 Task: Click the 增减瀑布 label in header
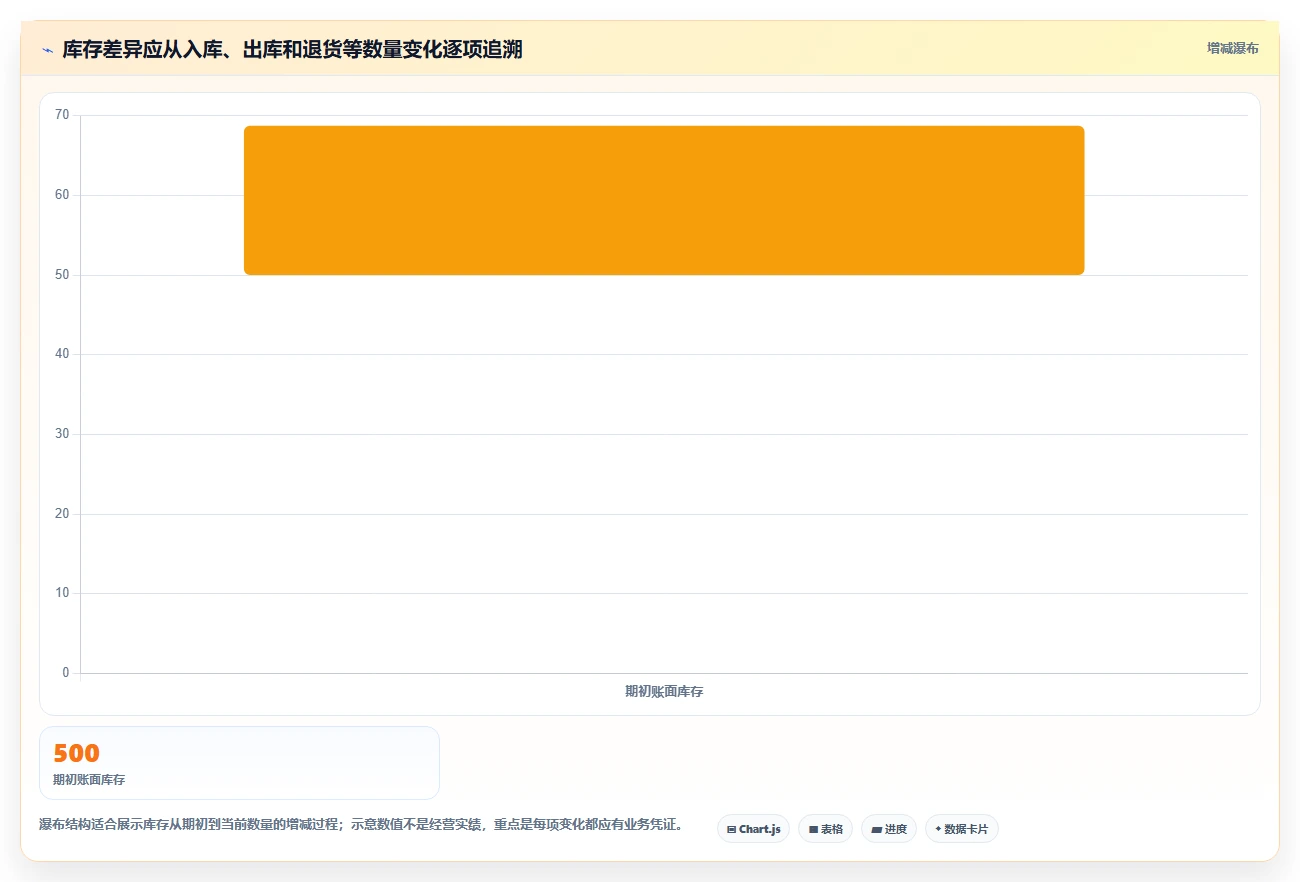click(1232, 48)
